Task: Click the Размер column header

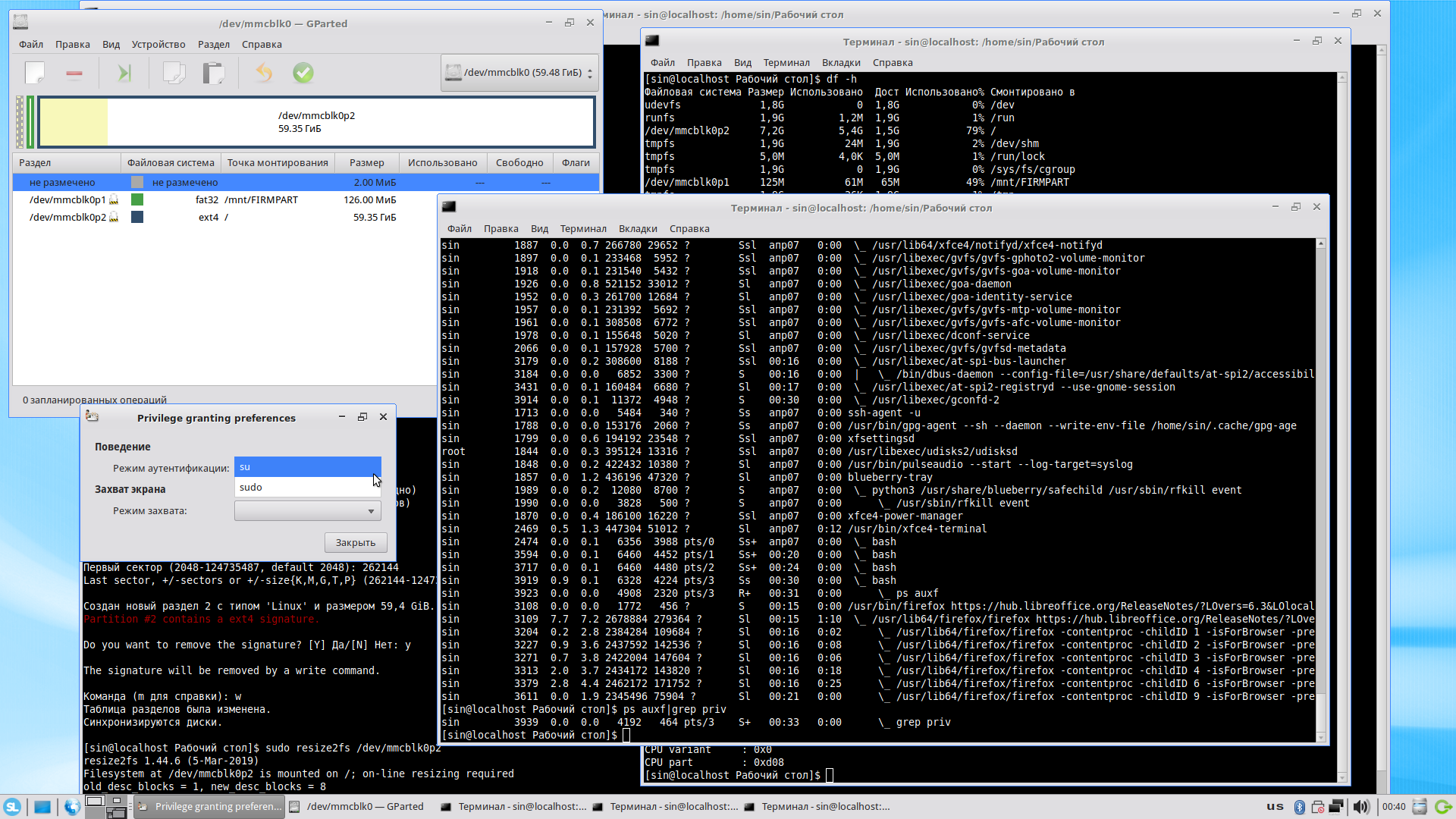Action: pyautogui.click(x=366, y=163)
